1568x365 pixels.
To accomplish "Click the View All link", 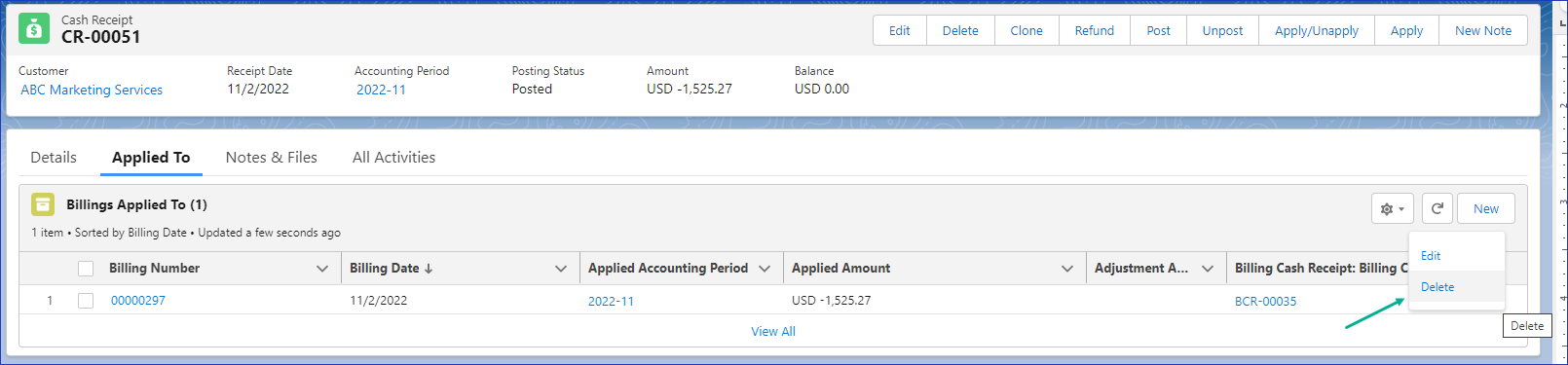I will (x=773, y=331).
